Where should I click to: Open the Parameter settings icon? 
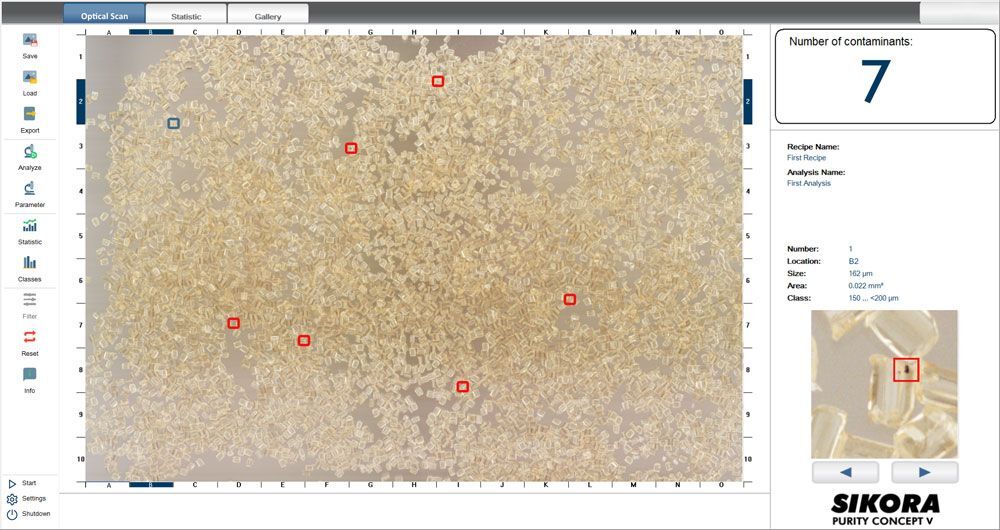(30, 189)
